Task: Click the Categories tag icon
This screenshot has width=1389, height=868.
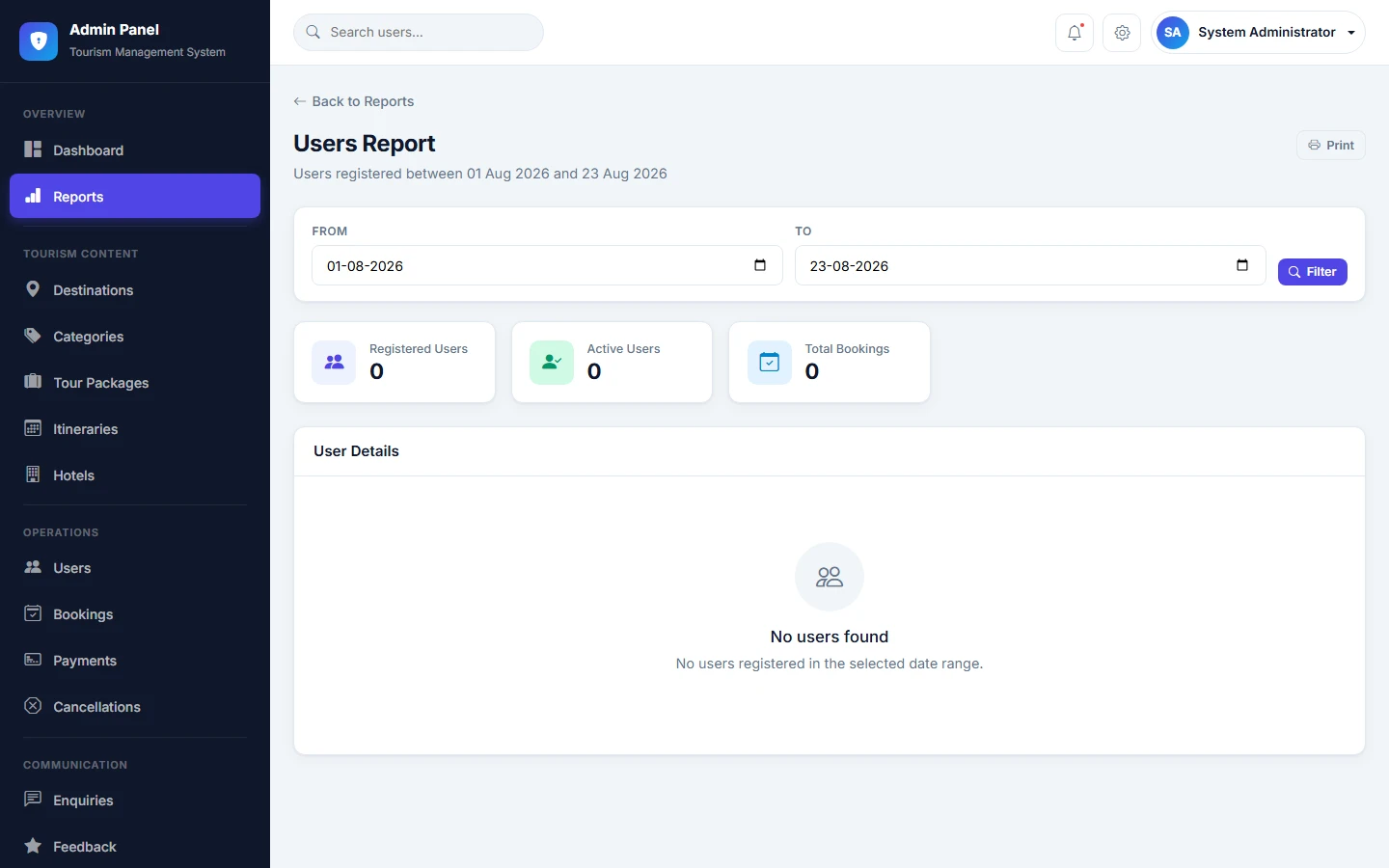Action: tap(33, 336)
